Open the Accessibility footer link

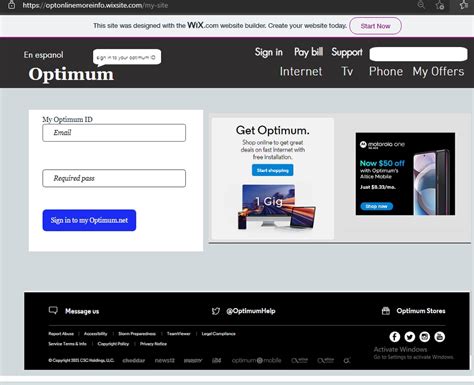coord(96,334)
